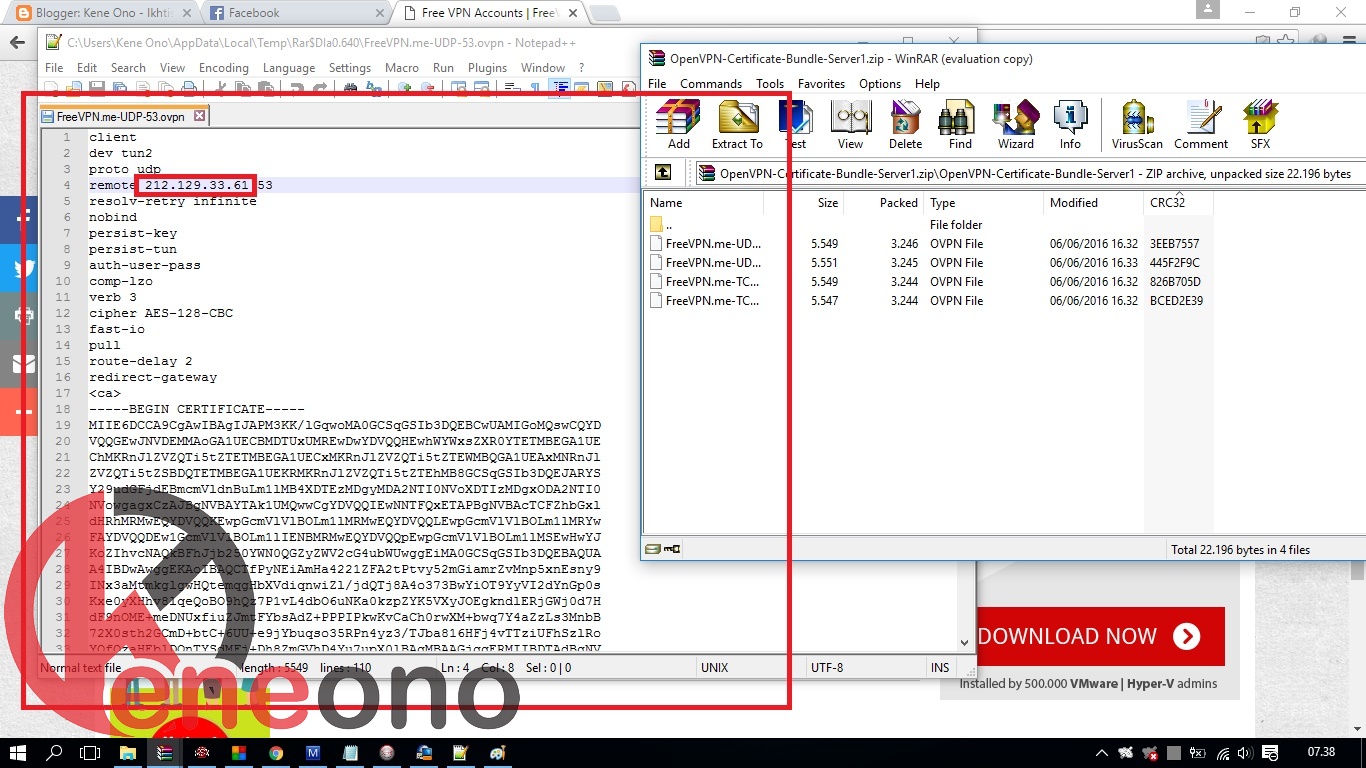This screenshot has height=768, width=1366.
Task: Run VirusScan from WinRAR toolbar
Action: (1137, 125)
